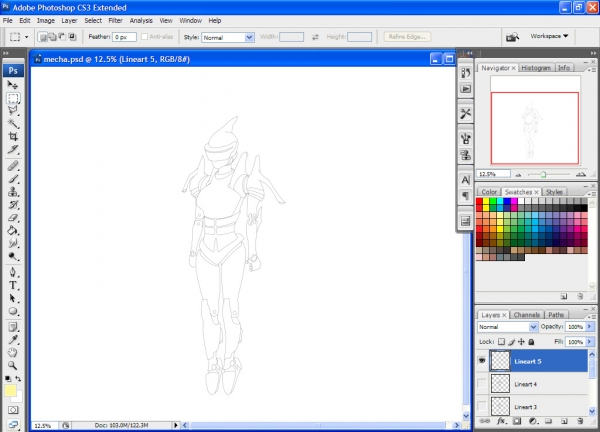The image size is (600, 432).
Task: Select the Slice tool
Action: 13,149
